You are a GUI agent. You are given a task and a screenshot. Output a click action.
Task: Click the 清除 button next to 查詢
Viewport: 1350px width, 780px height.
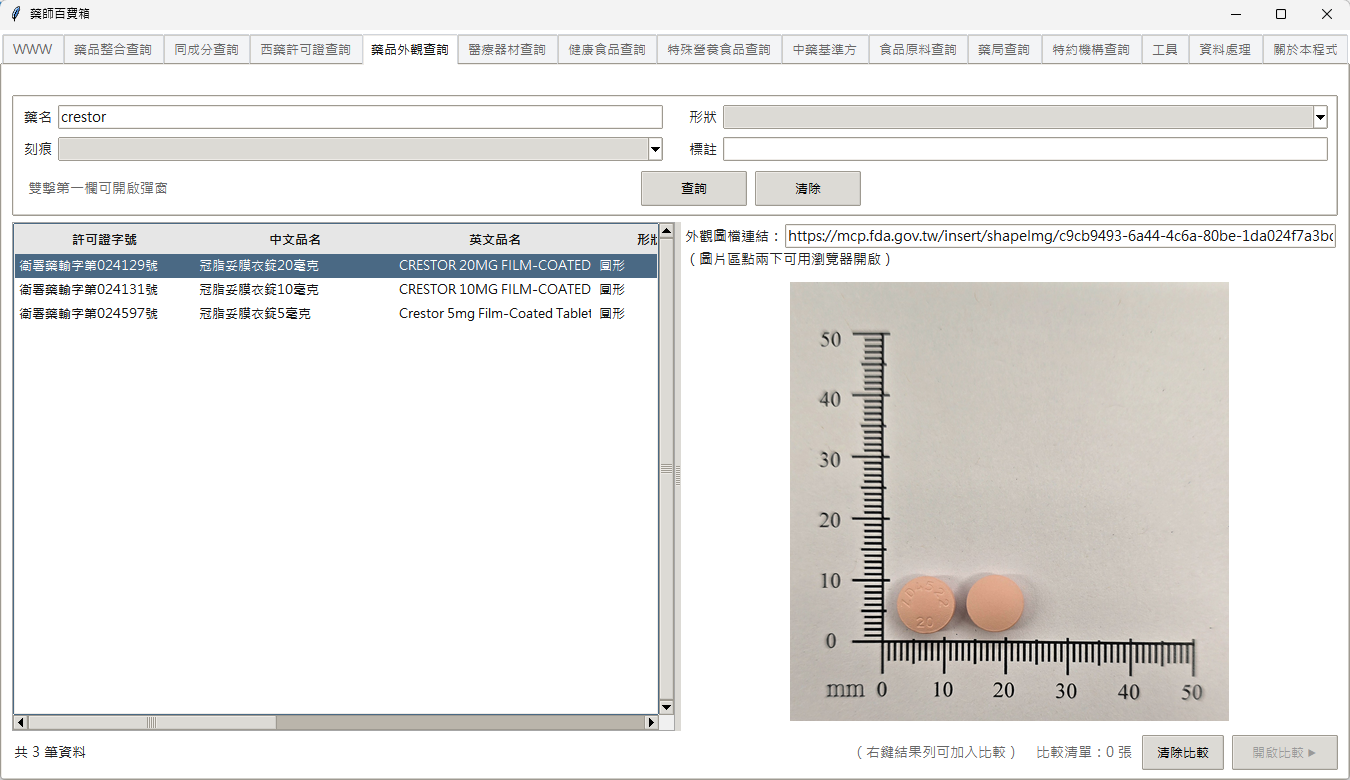[x=808, y=189]
